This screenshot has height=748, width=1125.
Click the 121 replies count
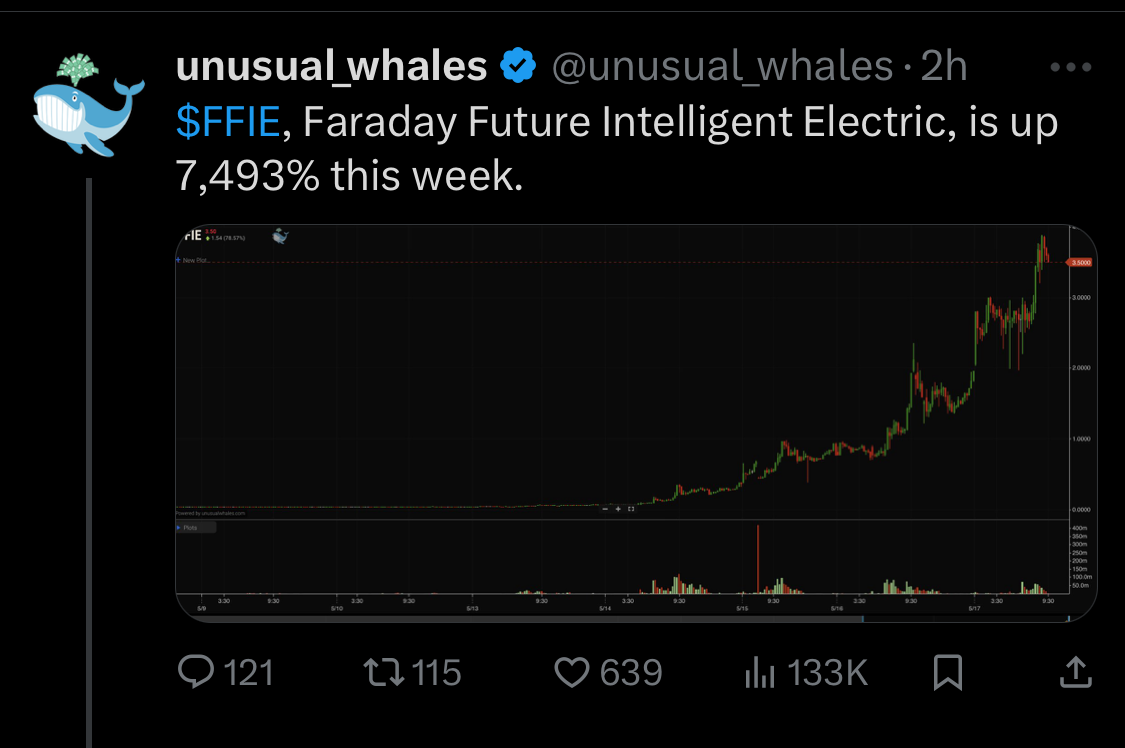click(248, 673)
